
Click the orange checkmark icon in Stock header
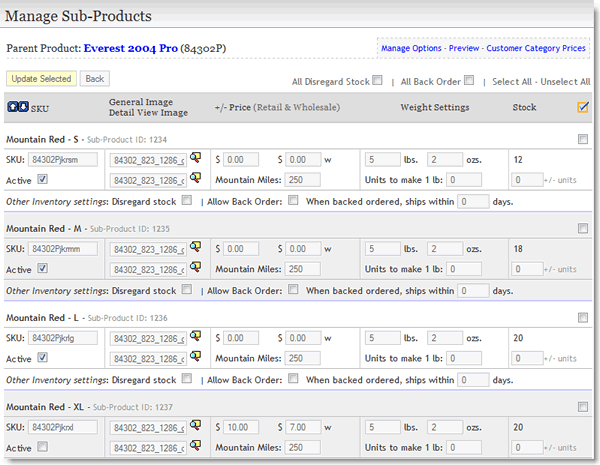click(x=583, y=107)
